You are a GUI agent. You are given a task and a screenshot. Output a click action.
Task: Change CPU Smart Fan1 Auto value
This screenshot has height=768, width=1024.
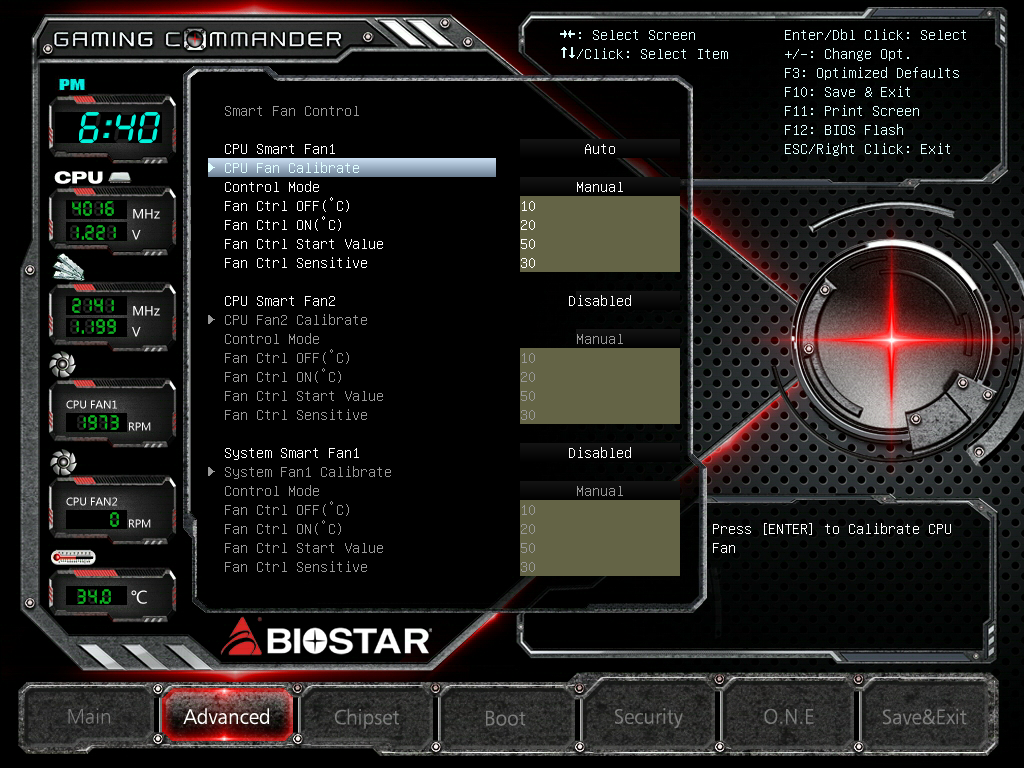[600, 149]
